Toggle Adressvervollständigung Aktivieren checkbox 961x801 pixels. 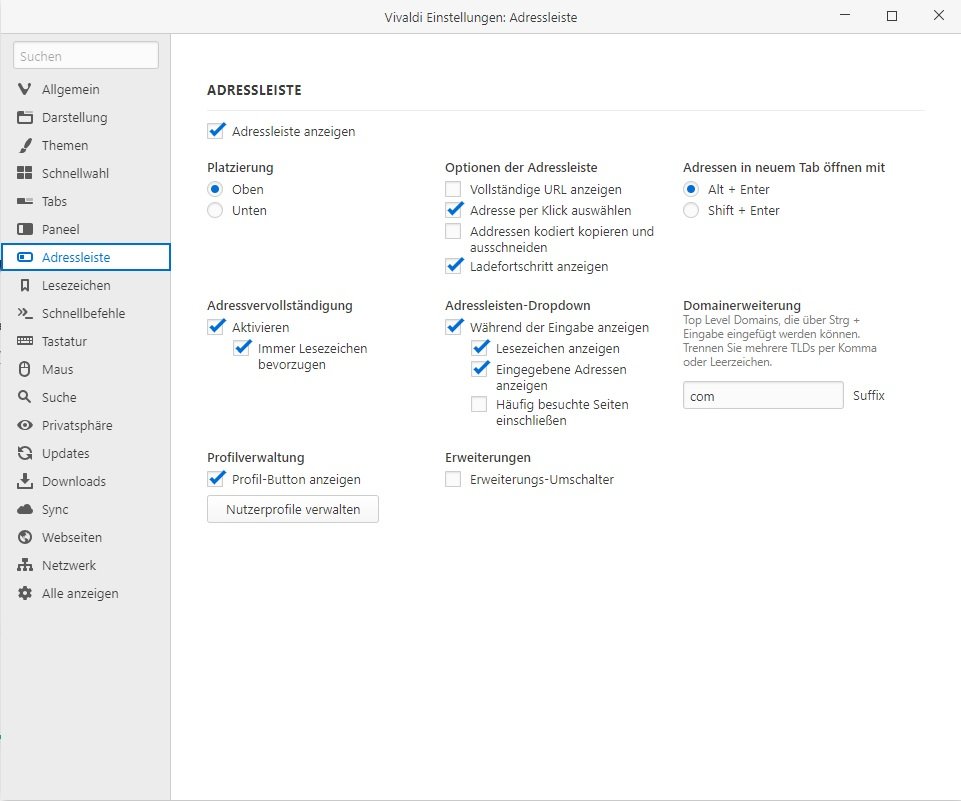(x=216, y=327)
